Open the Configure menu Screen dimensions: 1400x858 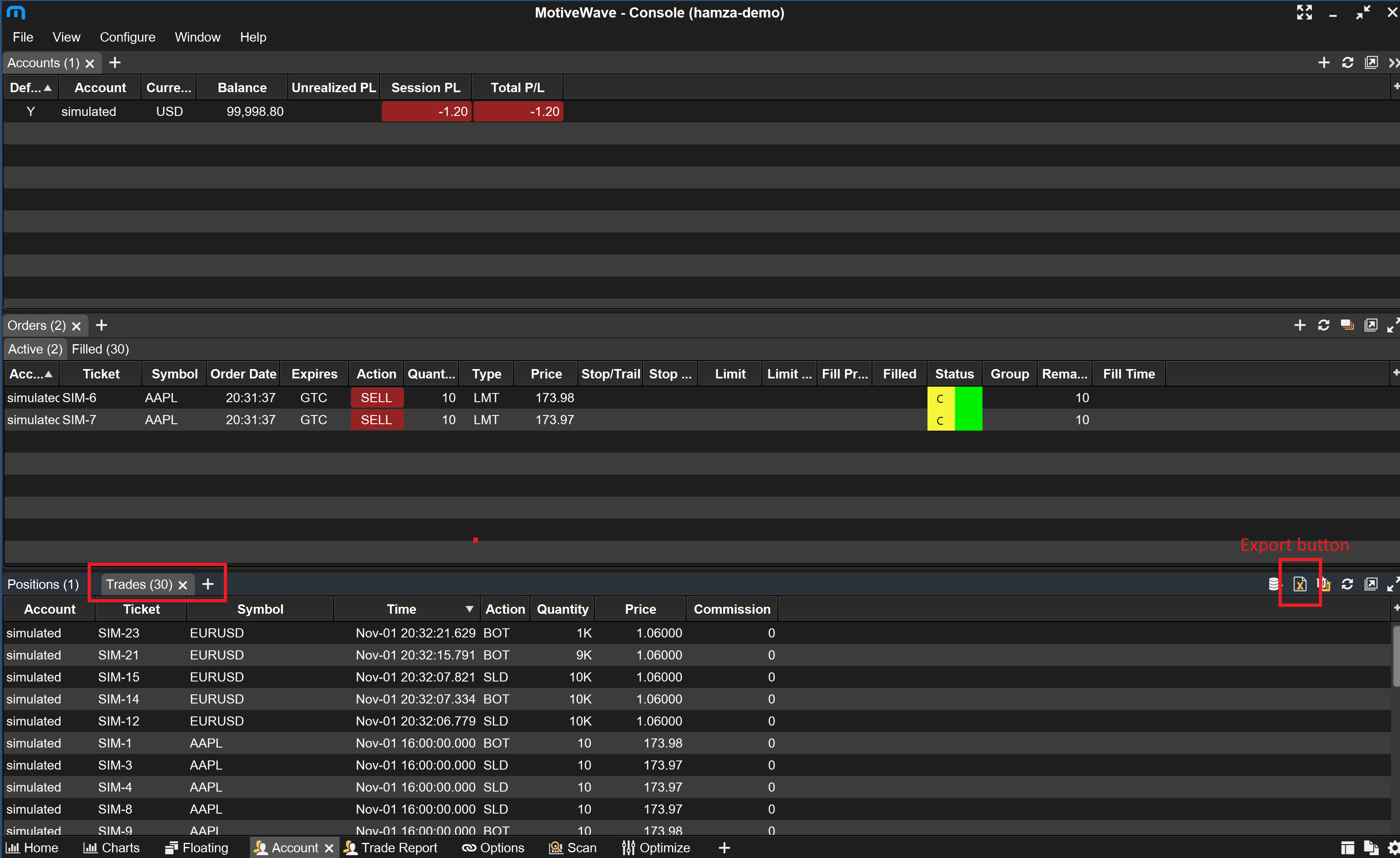tap(127, 37)
